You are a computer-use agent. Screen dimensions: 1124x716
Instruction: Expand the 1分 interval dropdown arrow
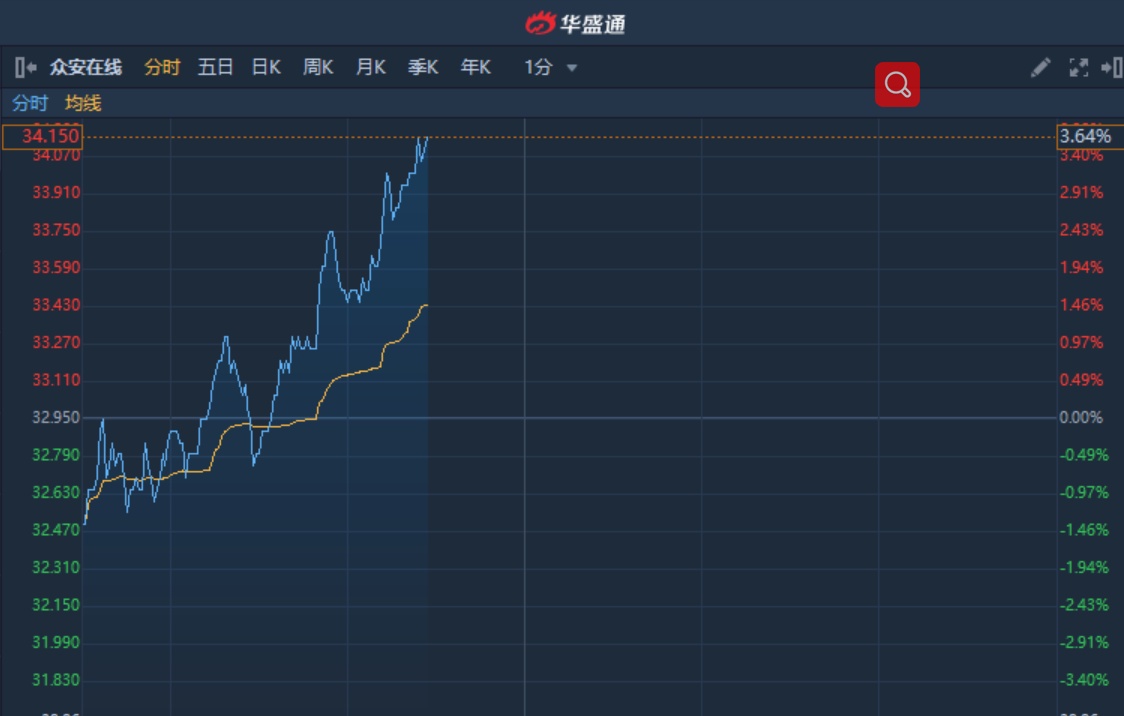pos(572,68)
